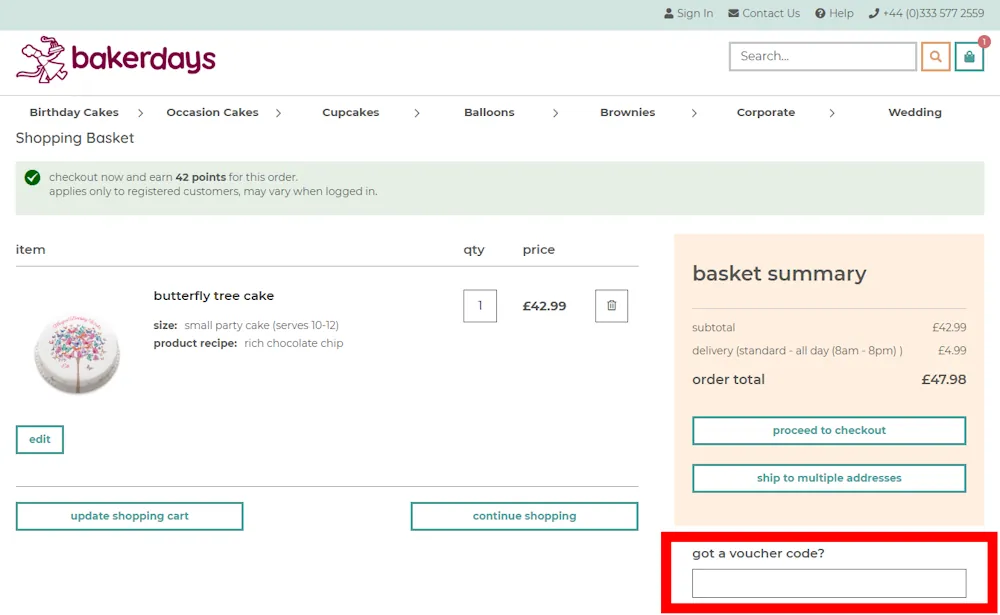
Task: Click the edit button under the cake
Action: coord(39,439)
